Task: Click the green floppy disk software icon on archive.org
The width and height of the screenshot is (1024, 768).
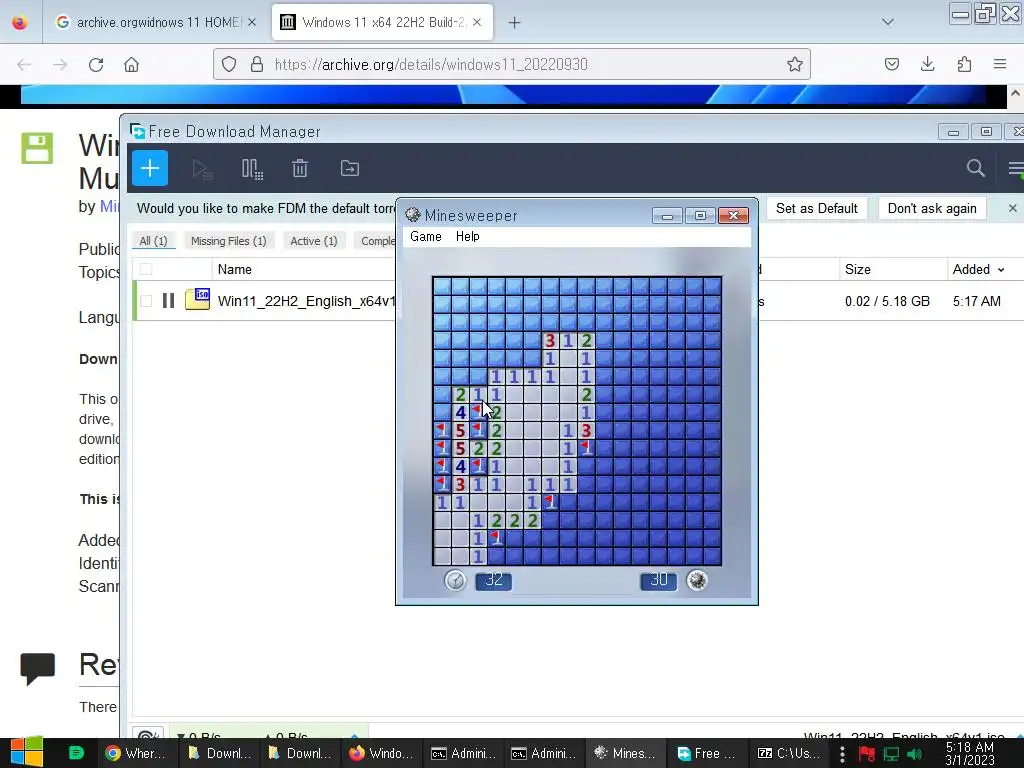Action: (37, 148)
